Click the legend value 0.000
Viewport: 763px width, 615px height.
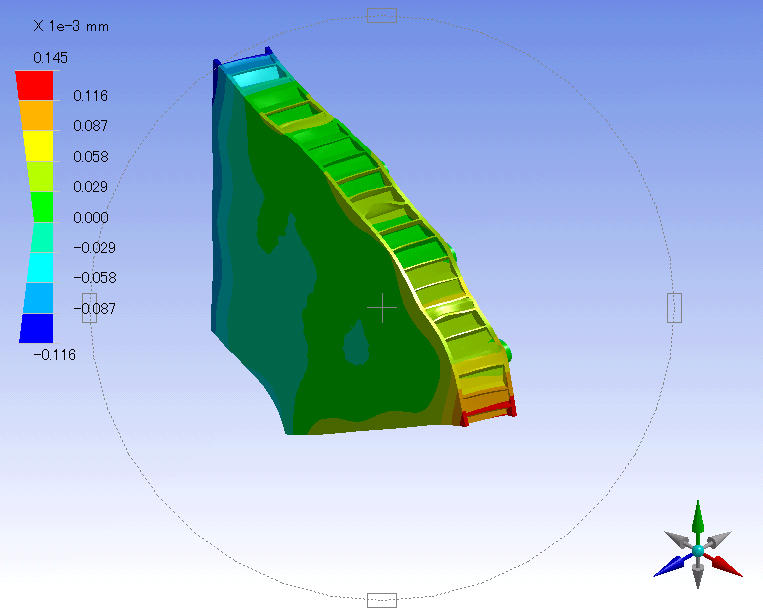[x=91, y=217]
